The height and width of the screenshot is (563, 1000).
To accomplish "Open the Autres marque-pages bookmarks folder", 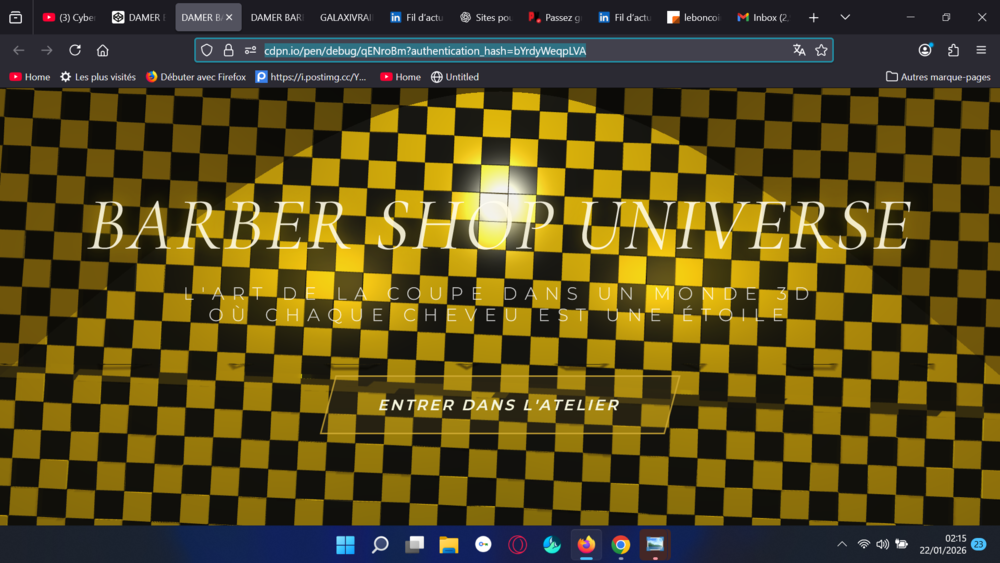I will pyautogui.click(x=938, y=77).
